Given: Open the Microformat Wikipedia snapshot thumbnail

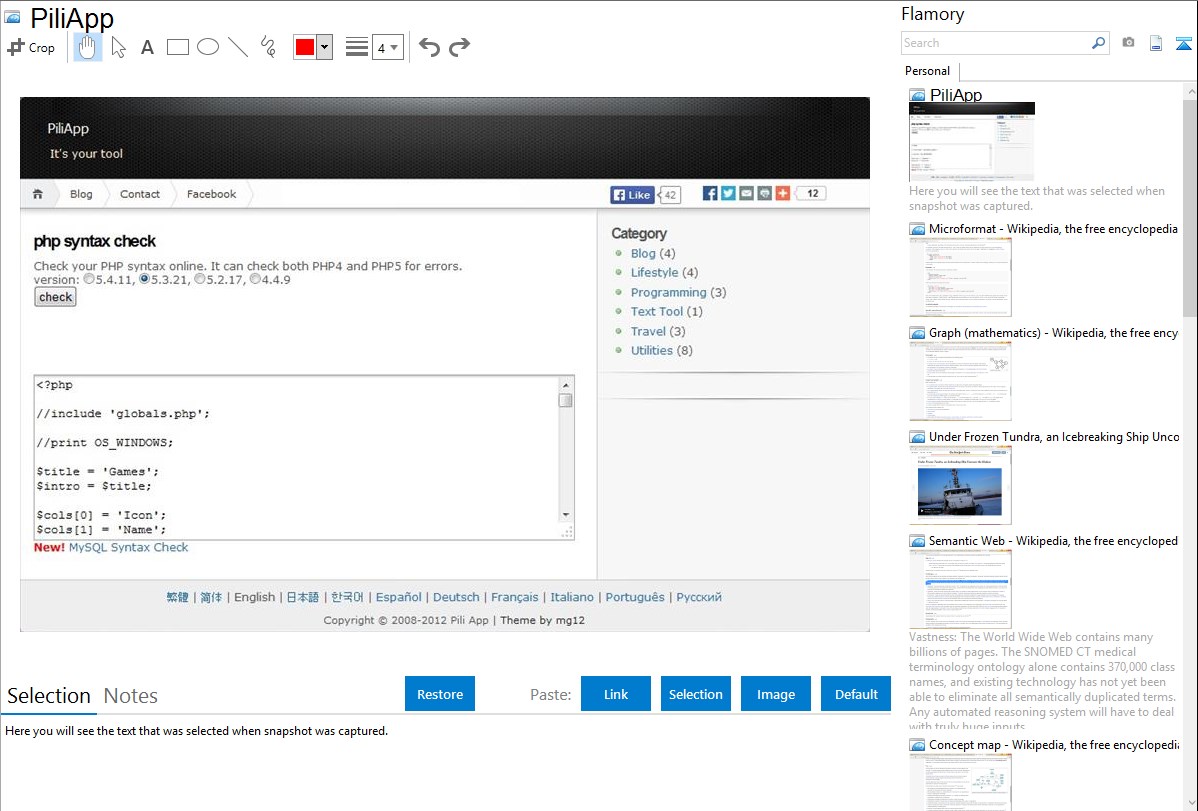Looking at the screenshot, I should click(x=960, y=277).
